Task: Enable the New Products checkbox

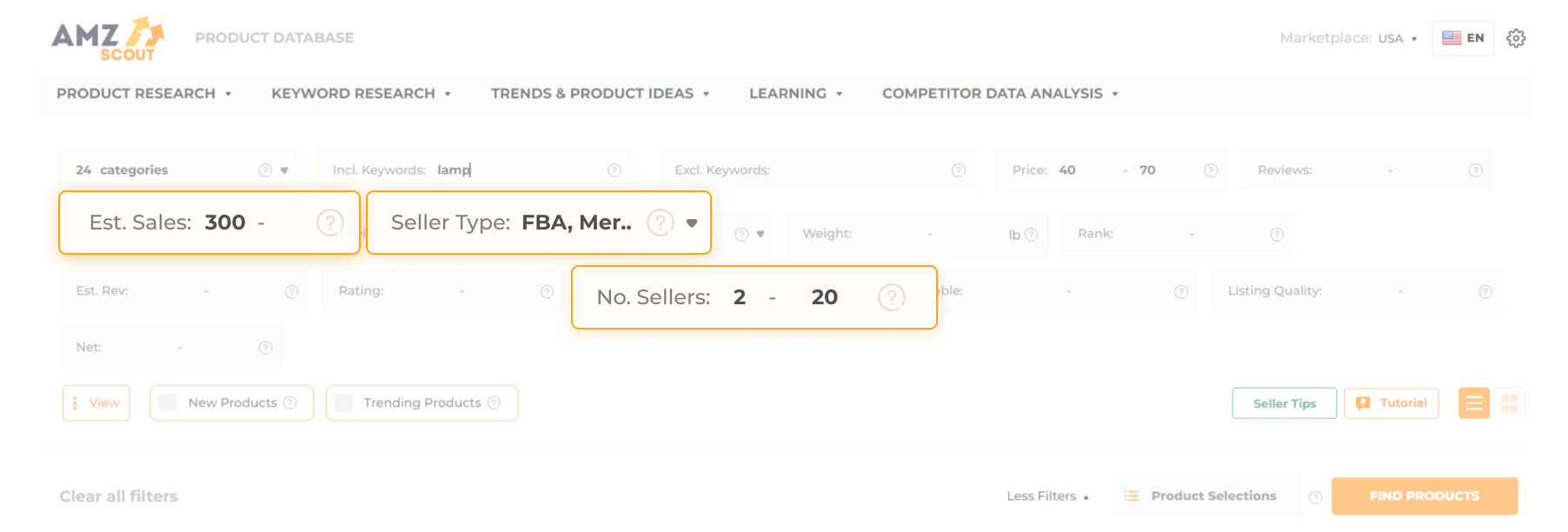Action: click(x=167, y=402)
